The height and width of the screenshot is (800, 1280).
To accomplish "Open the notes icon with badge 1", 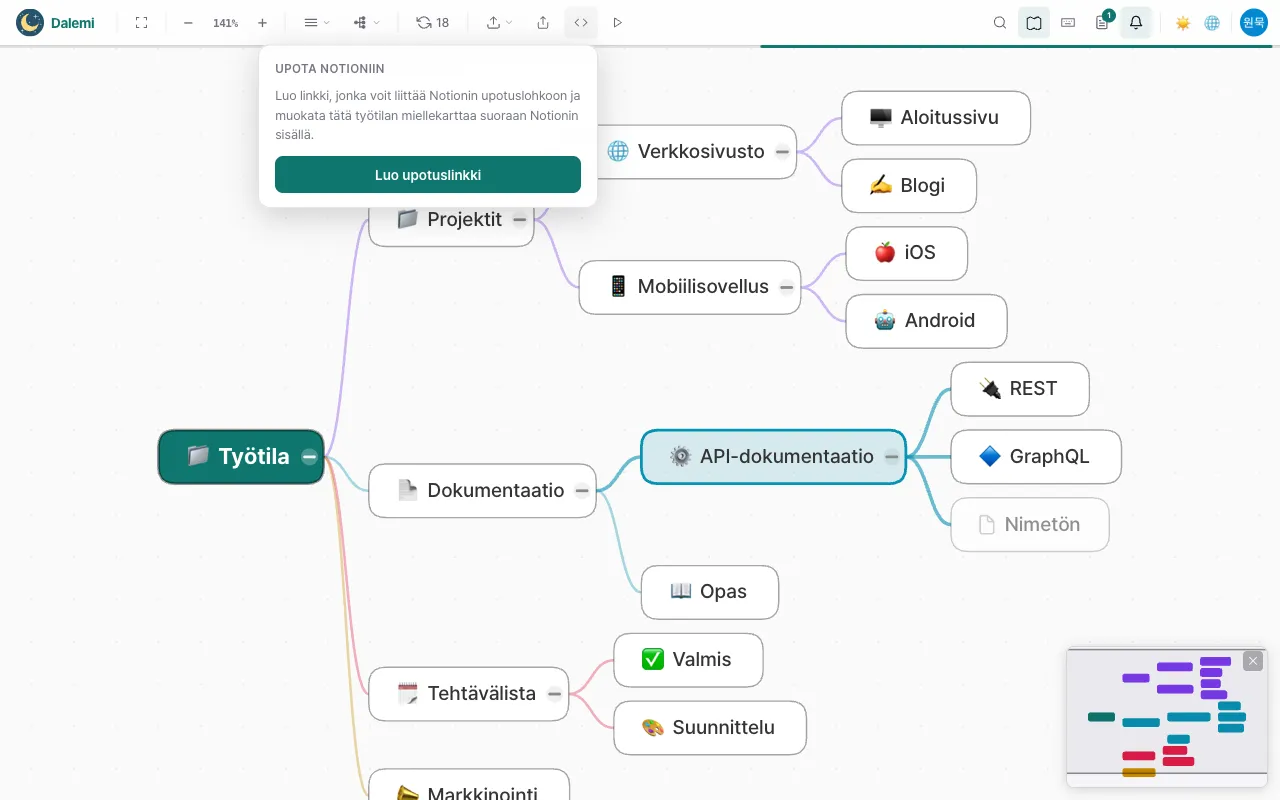I will (x=1102, y=22).
